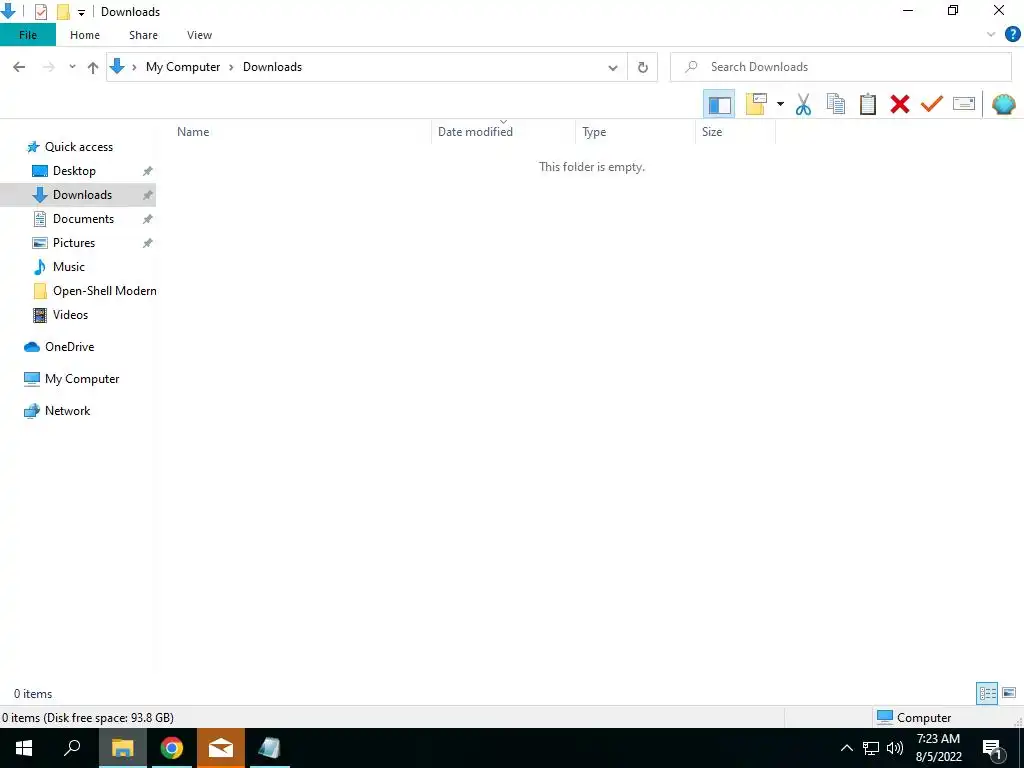
Task: Click the Computer zone in status bar
Action: 914,718
